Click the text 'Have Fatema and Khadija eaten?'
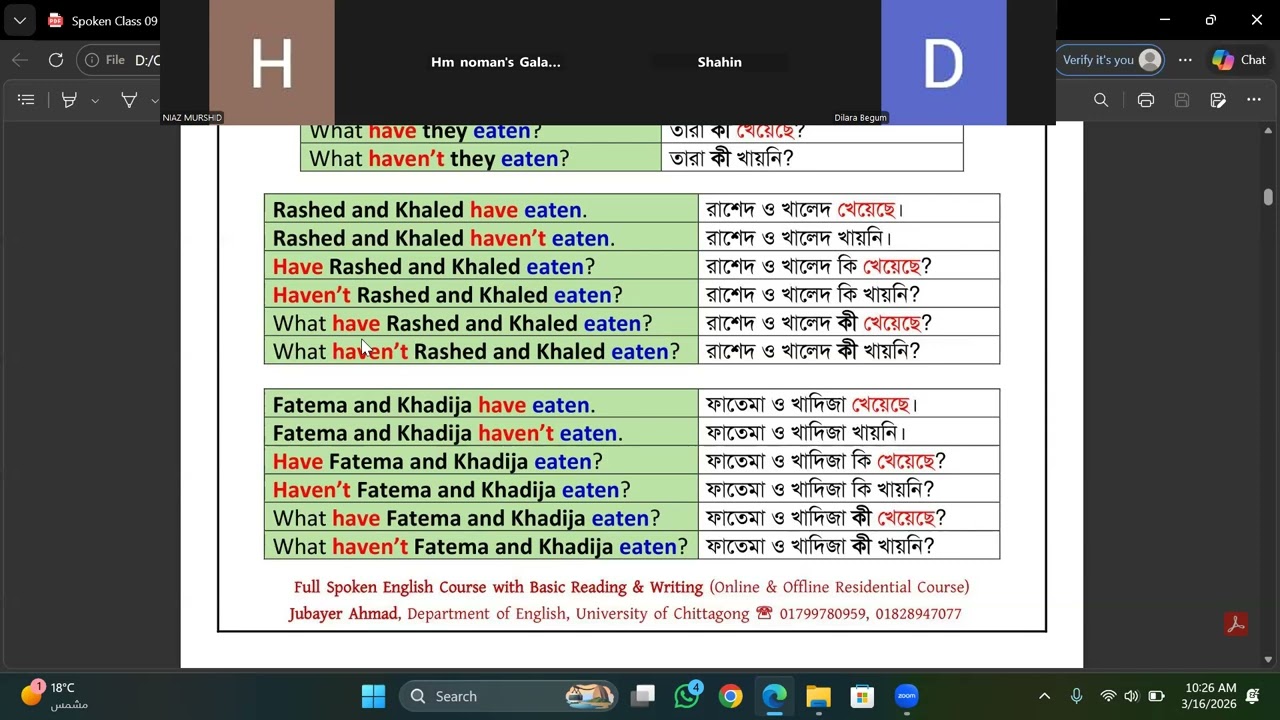Image resolution: width=1280 pixels, height=720 pixels. pos(438,462)
